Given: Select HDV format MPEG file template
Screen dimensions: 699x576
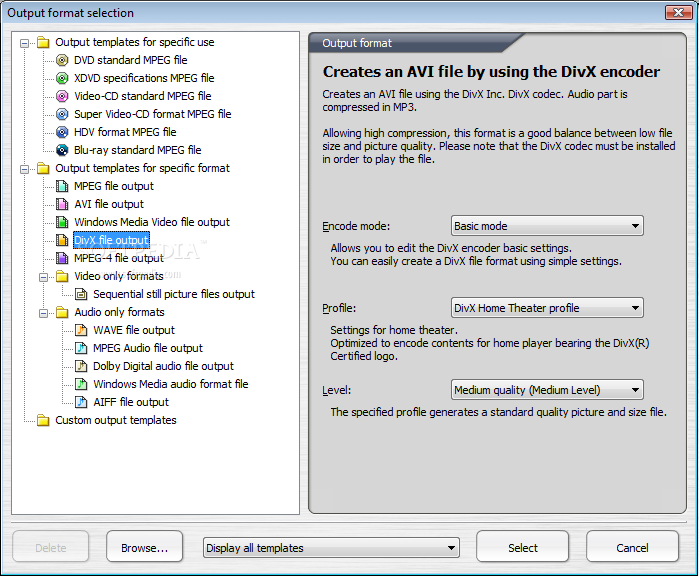Looking at the screenshot, I should pyautogui.click(x=125, y=132).
